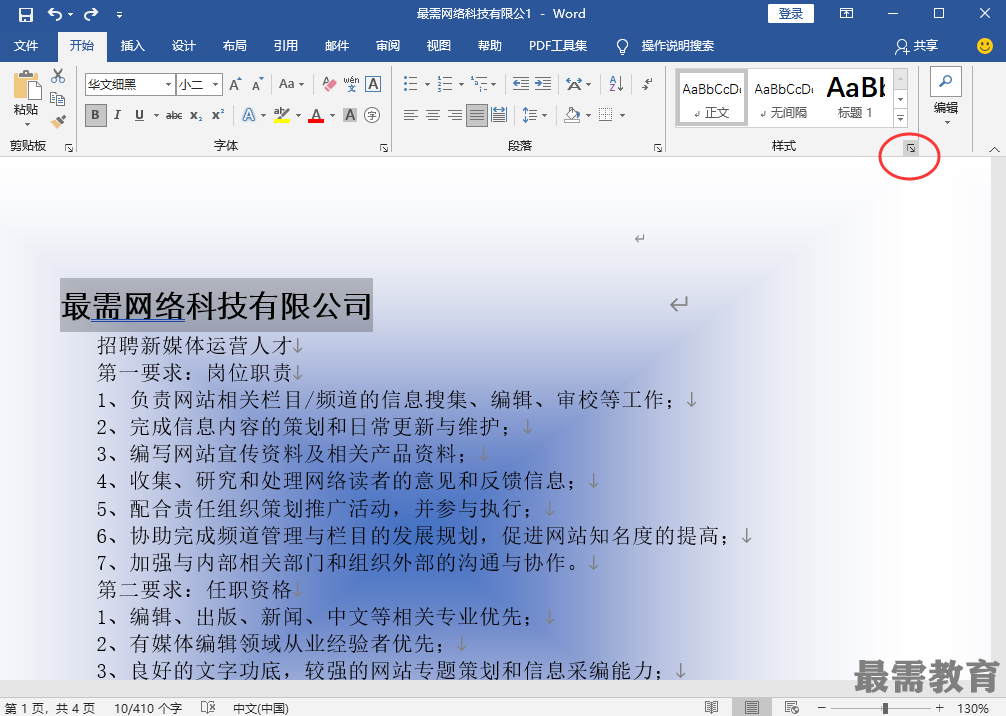The width and height of the screenshot is (1006, 716).
Task: Switch to the PDF工具集 tab
Action: [x=558, y=46]
